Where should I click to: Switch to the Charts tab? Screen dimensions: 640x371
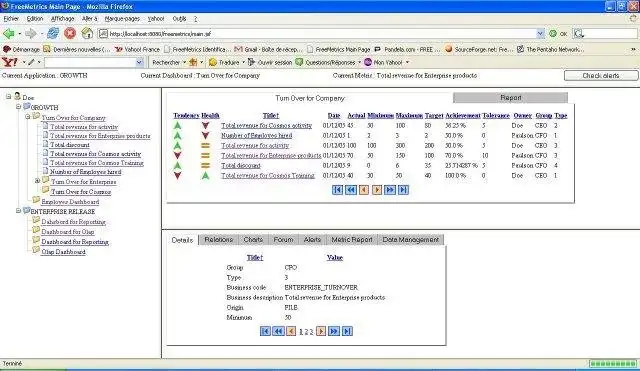[x=253, y=240]
